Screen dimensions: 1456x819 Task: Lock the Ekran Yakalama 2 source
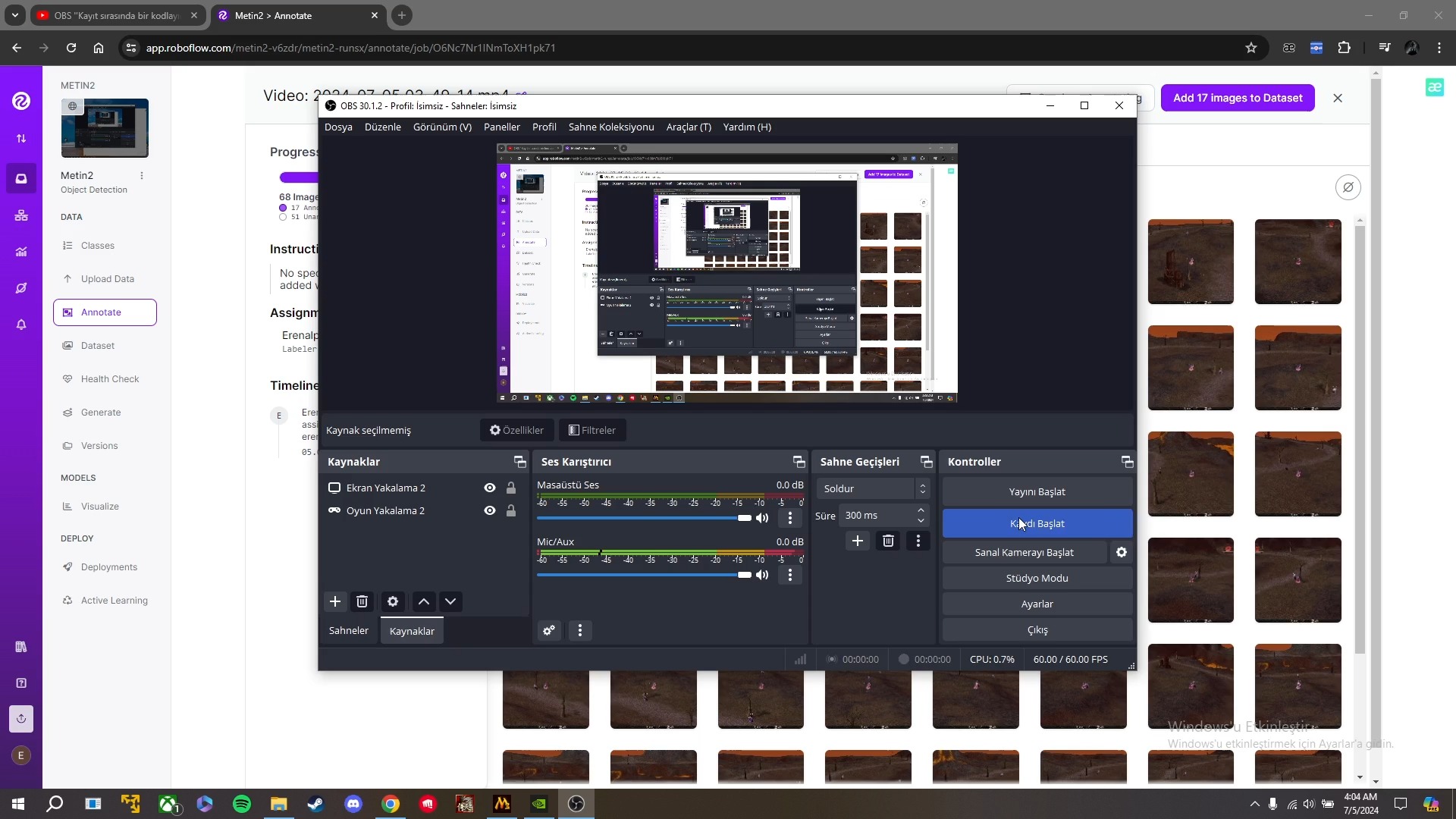click(x=511, y=488)
